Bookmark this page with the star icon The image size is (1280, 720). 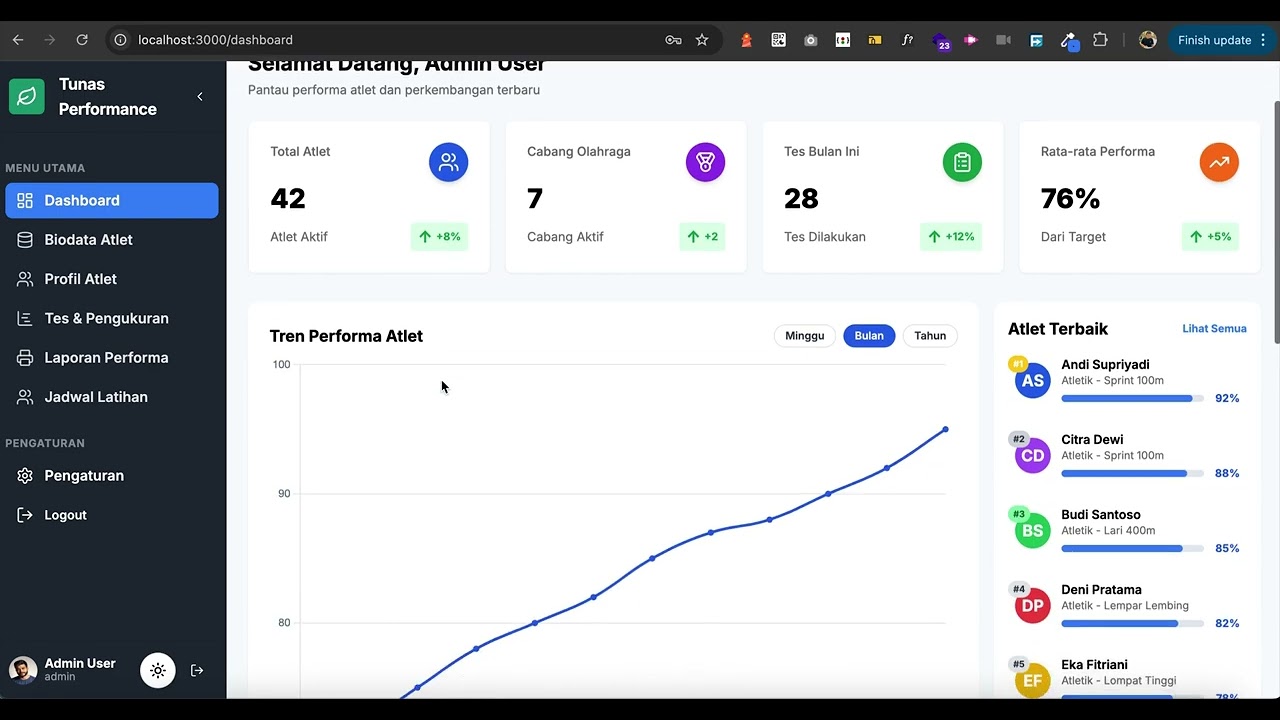702,40
